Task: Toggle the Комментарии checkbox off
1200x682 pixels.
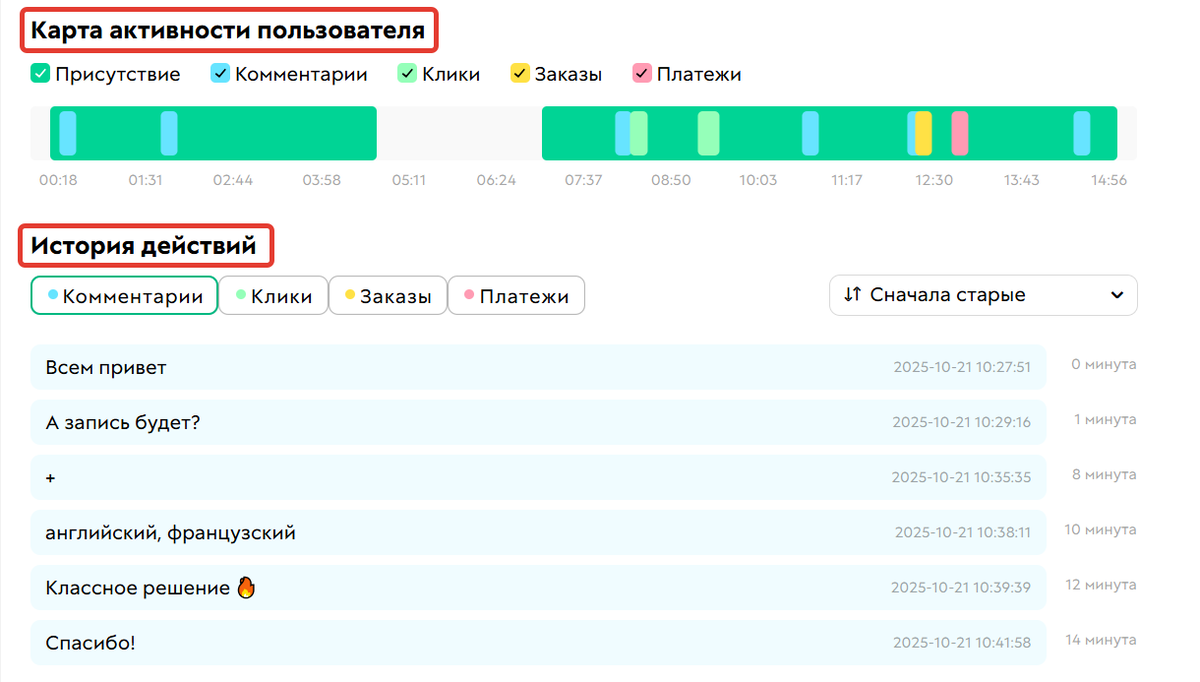Action: pyautogui.click(x=220, y=74)
